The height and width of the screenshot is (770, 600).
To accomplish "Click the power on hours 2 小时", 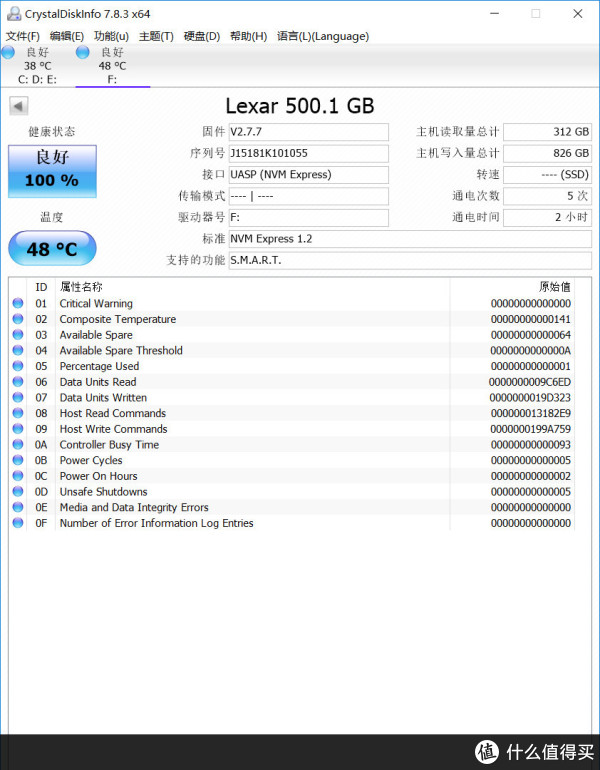I will point(547,218).
